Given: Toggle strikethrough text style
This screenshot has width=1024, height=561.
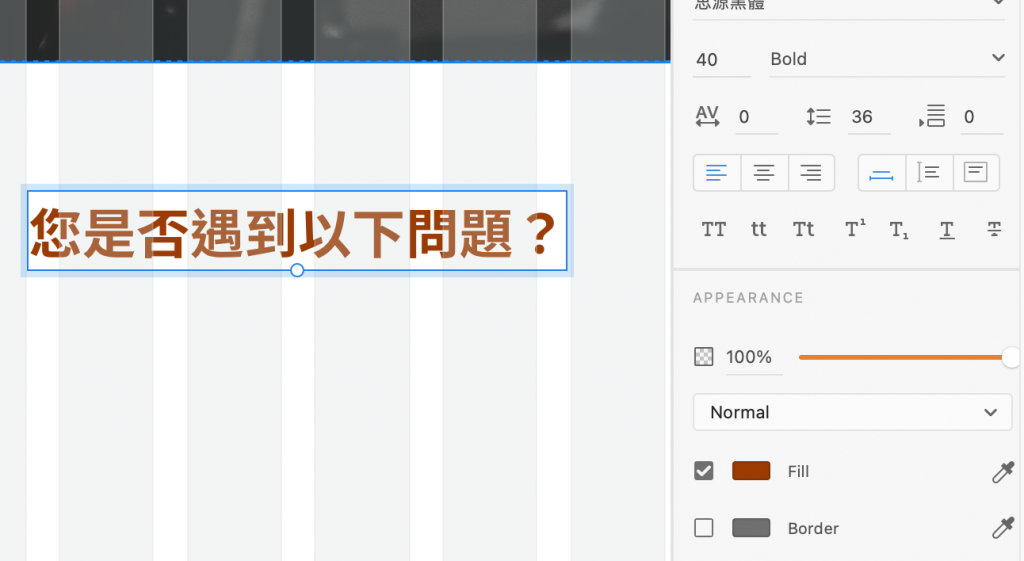Looking at the screenshot, I should [994, 229].
